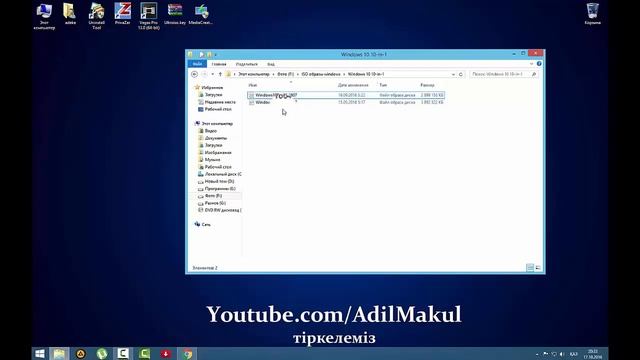640x360 pixels.
Task: Click the File Explorer taskbar icon
Action: 60,353
